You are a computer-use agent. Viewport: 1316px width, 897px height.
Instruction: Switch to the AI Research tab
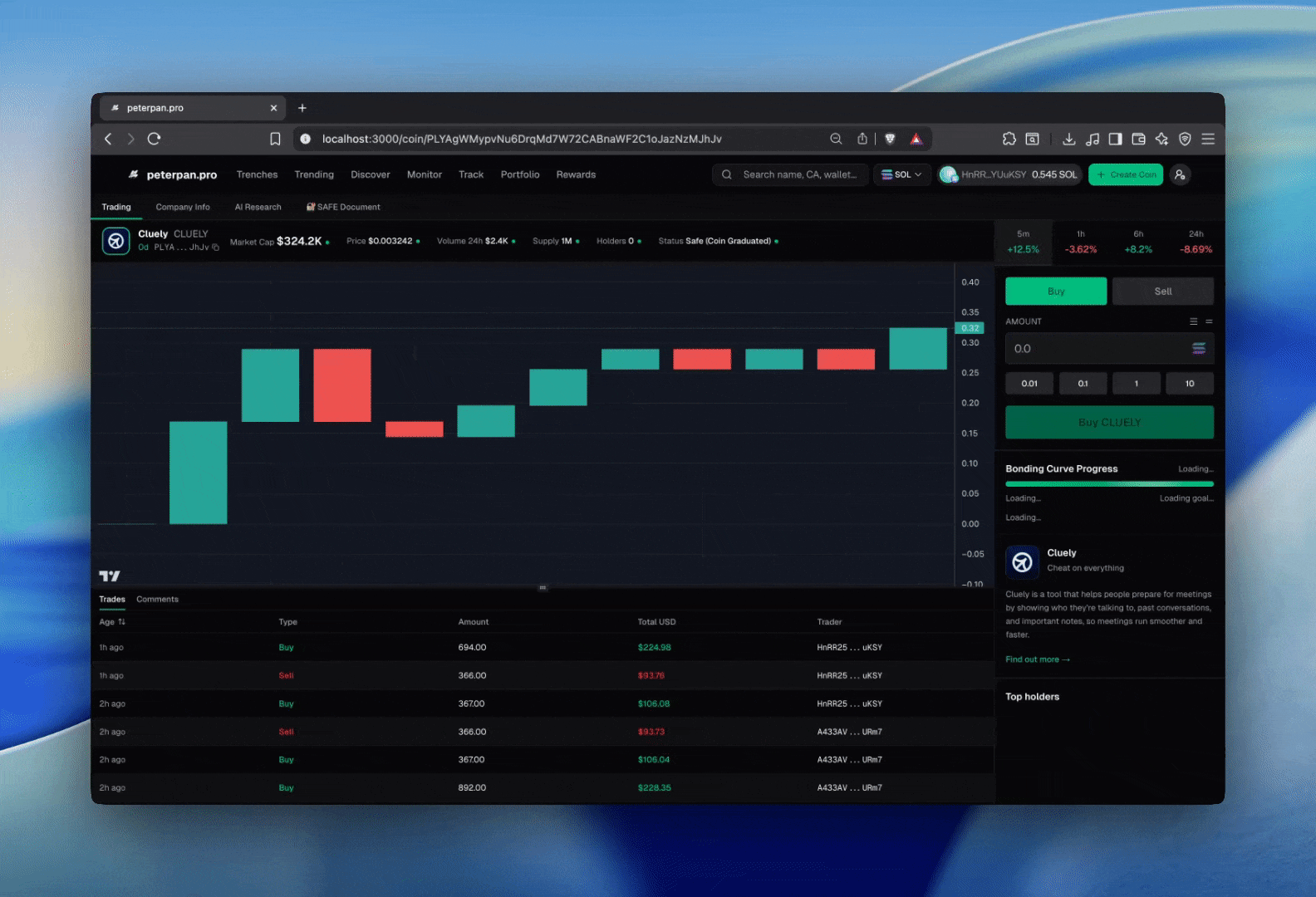(258, 207)
